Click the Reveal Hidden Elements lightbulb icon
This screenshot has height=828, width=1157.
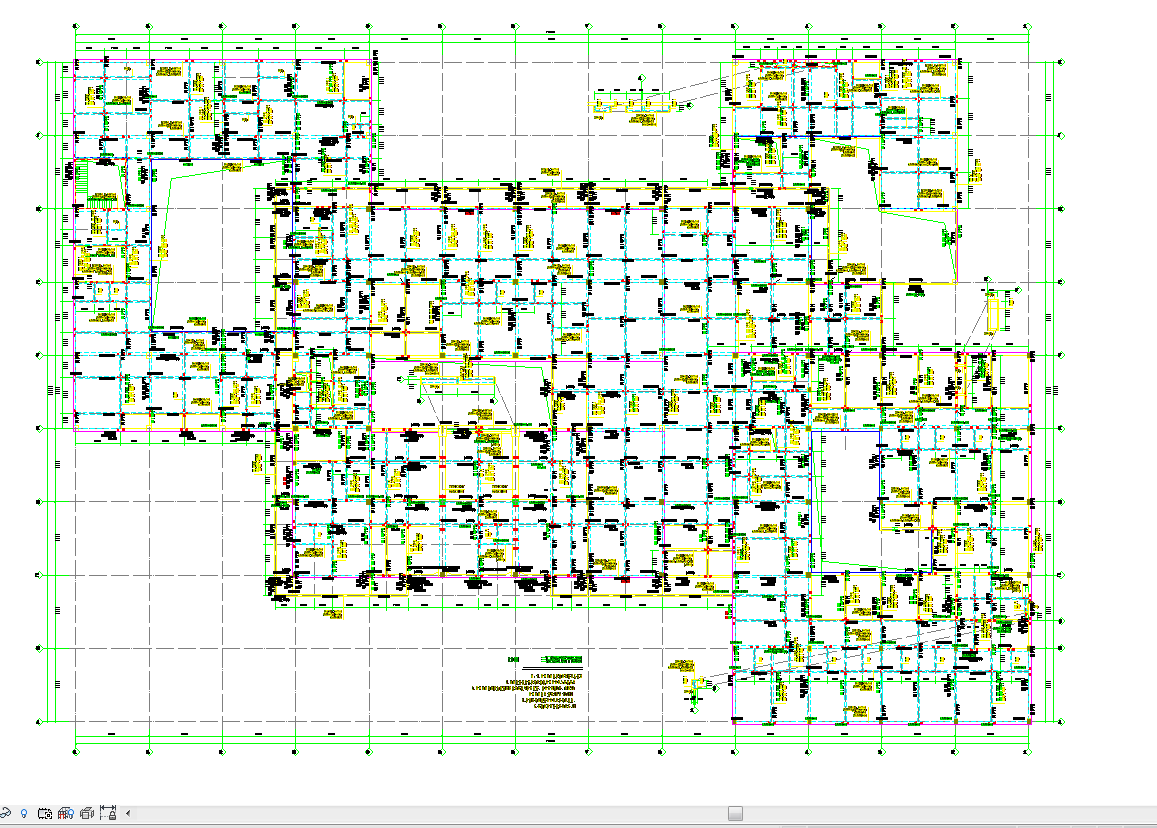point(23,814)
